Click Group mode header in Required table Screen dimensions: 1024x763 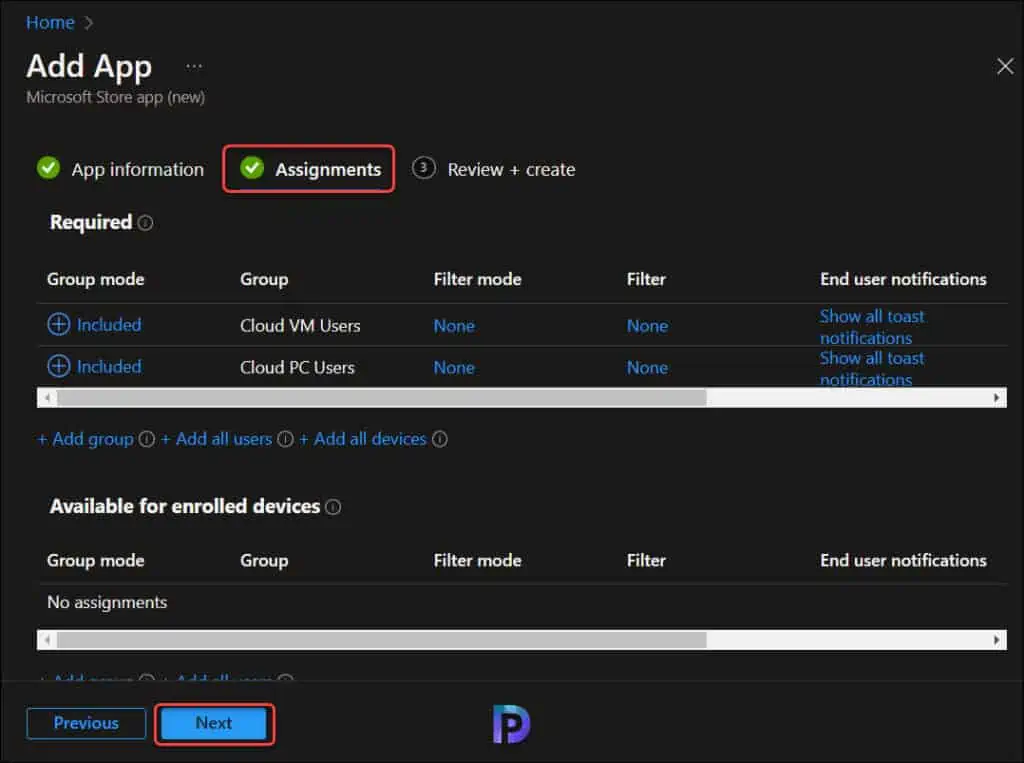[x=95, y=279]
